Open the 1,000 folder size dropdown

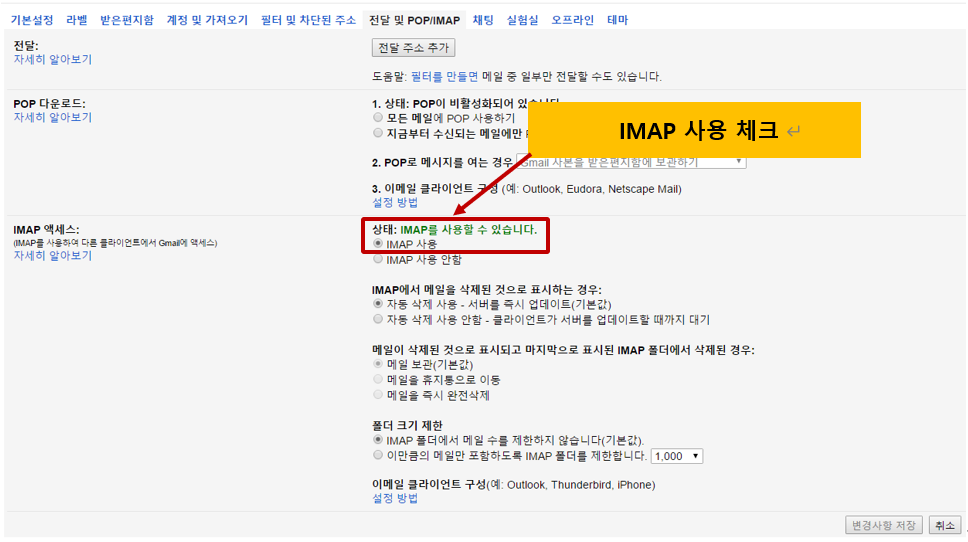coord(677,456)
